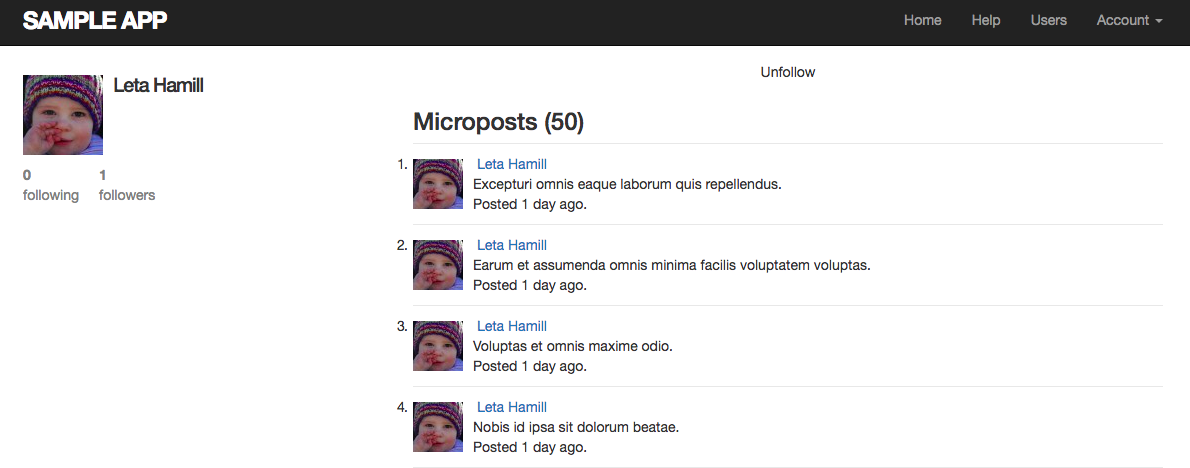Open Leta Hamill link in first micropost
Viewport: 1190px width, 468px height.
pos(511,164)
